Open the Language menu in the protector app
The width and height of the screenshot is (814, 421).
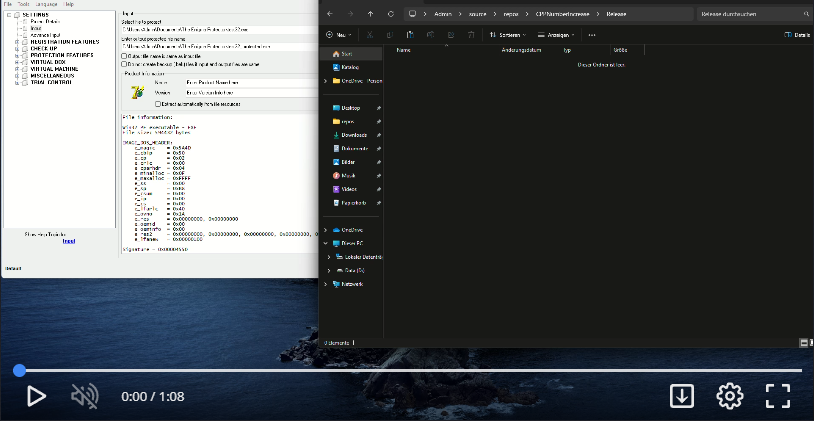pyautogui.click(x=46, y=4)
